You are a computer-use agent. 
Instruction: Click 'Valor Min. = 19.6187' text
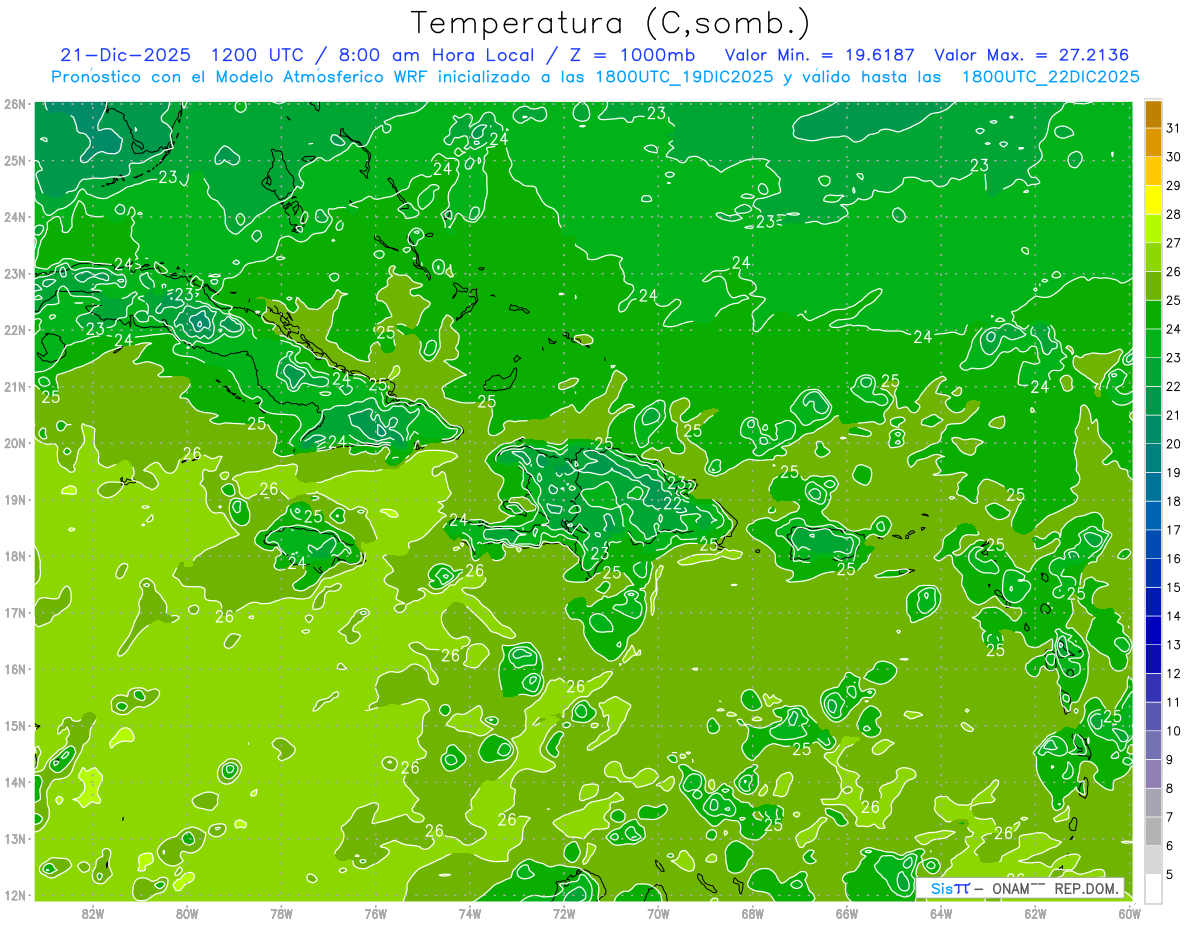click(820, 55)
